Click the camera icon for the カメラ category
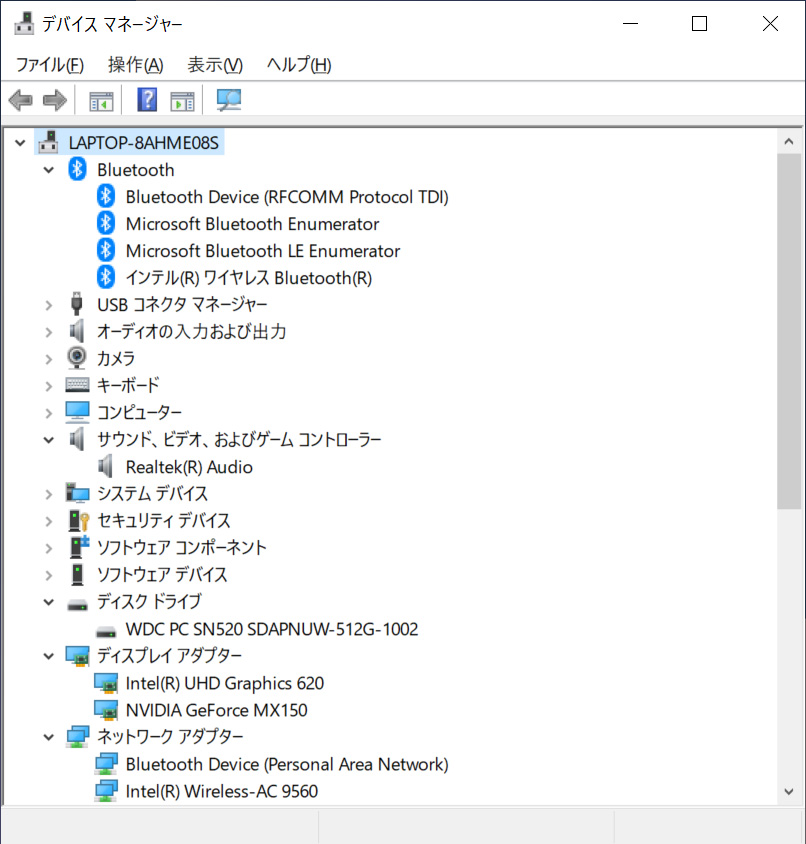This screenshot has width=806, height=844. click(x=77, y=357)
